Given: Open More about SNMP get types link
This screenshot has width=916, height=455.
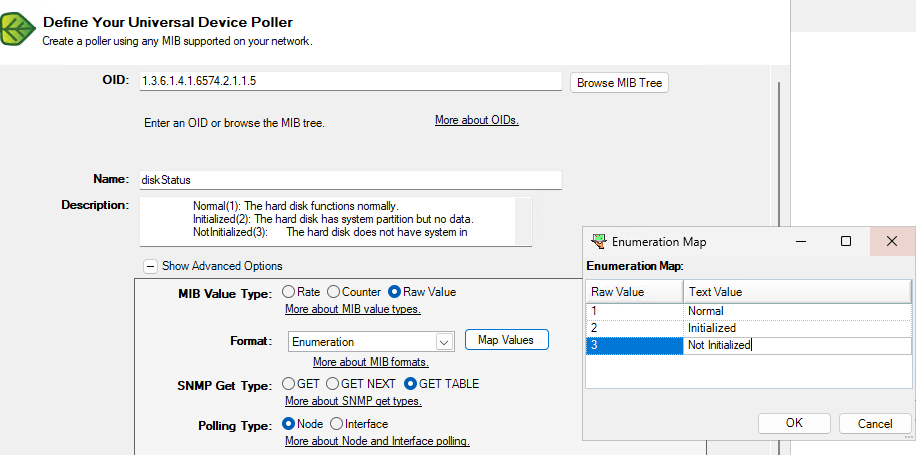Looking at the screenshot, I should (x=353, y=401).
